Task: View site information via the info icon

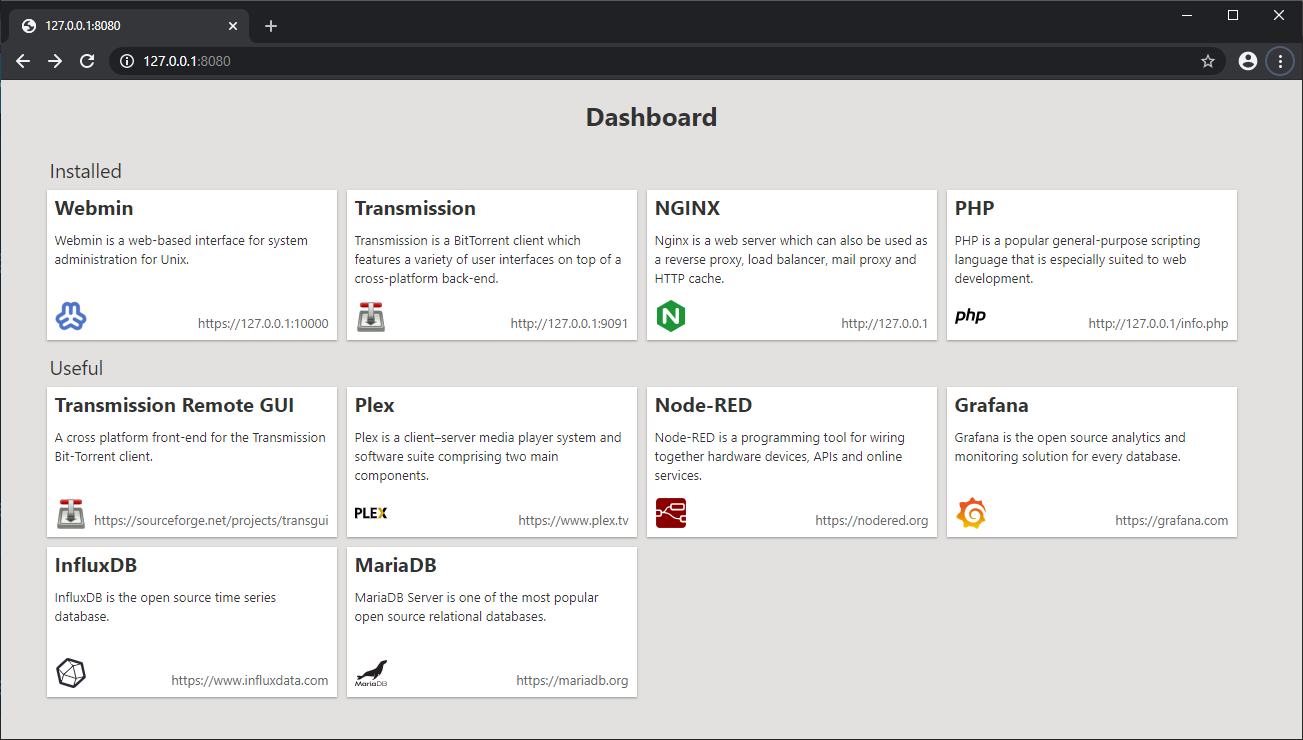Action: [127, 61]
